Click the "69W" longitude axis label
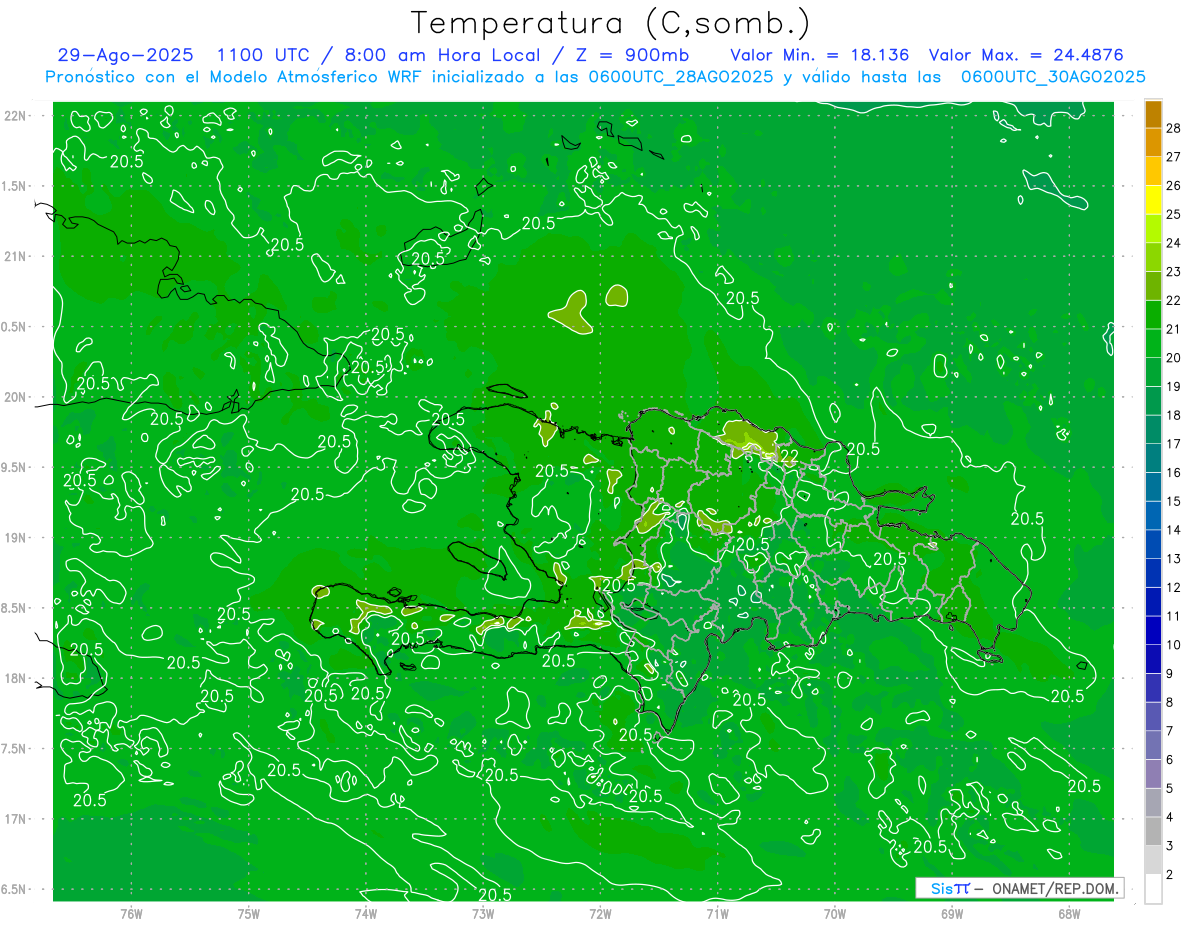 point(952,913)
